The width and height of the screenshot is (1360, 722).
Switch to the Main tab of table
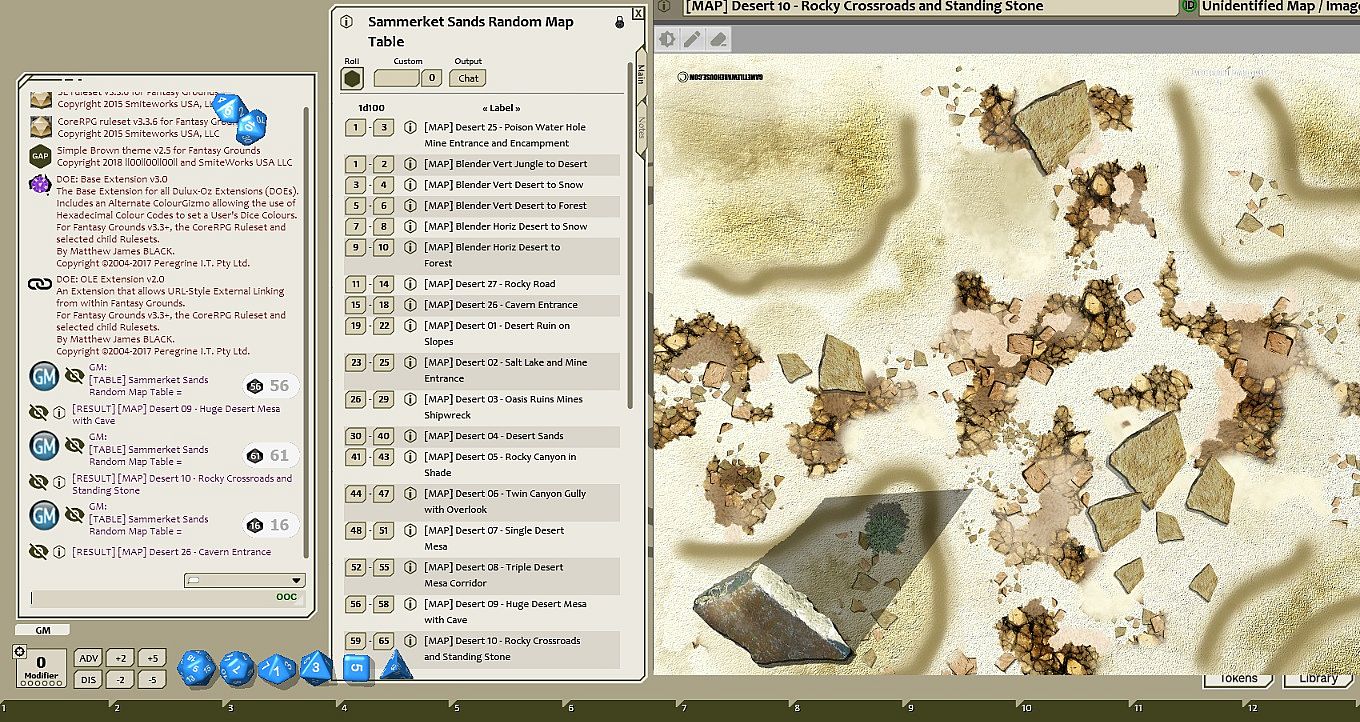point(640,75)
